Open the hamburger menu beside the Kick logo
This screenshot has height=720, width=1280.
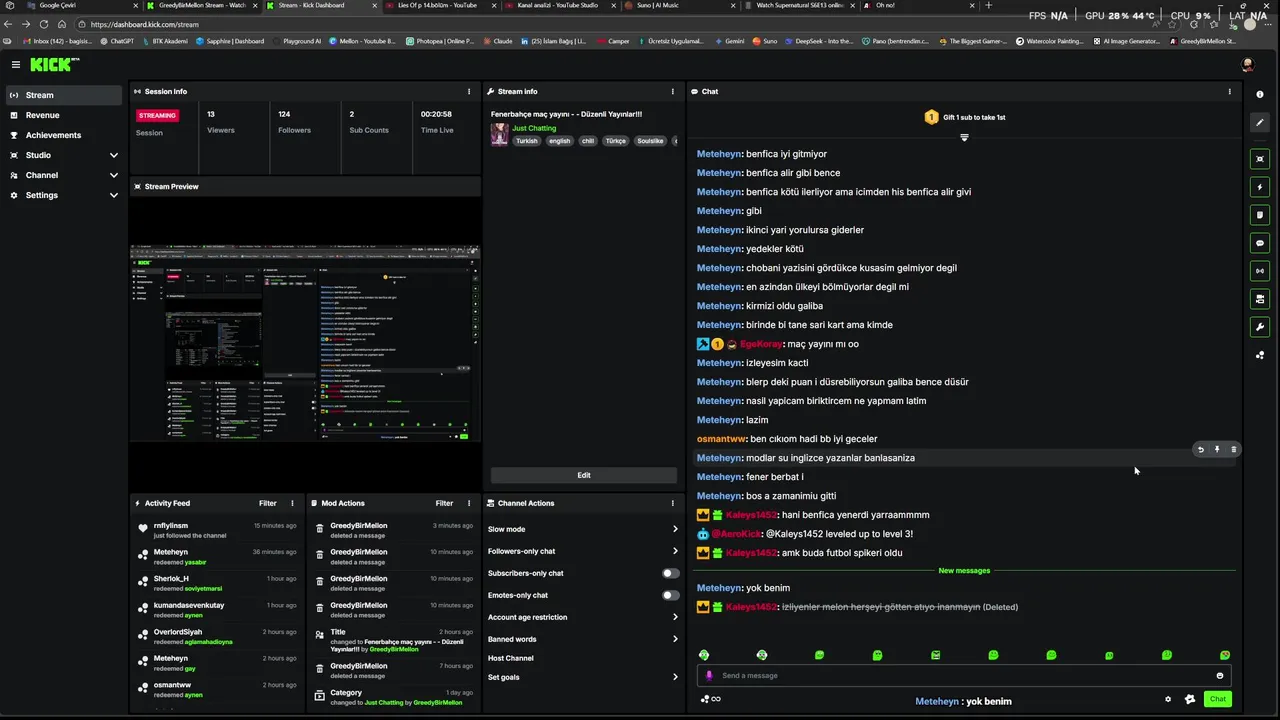coord(16,64)
